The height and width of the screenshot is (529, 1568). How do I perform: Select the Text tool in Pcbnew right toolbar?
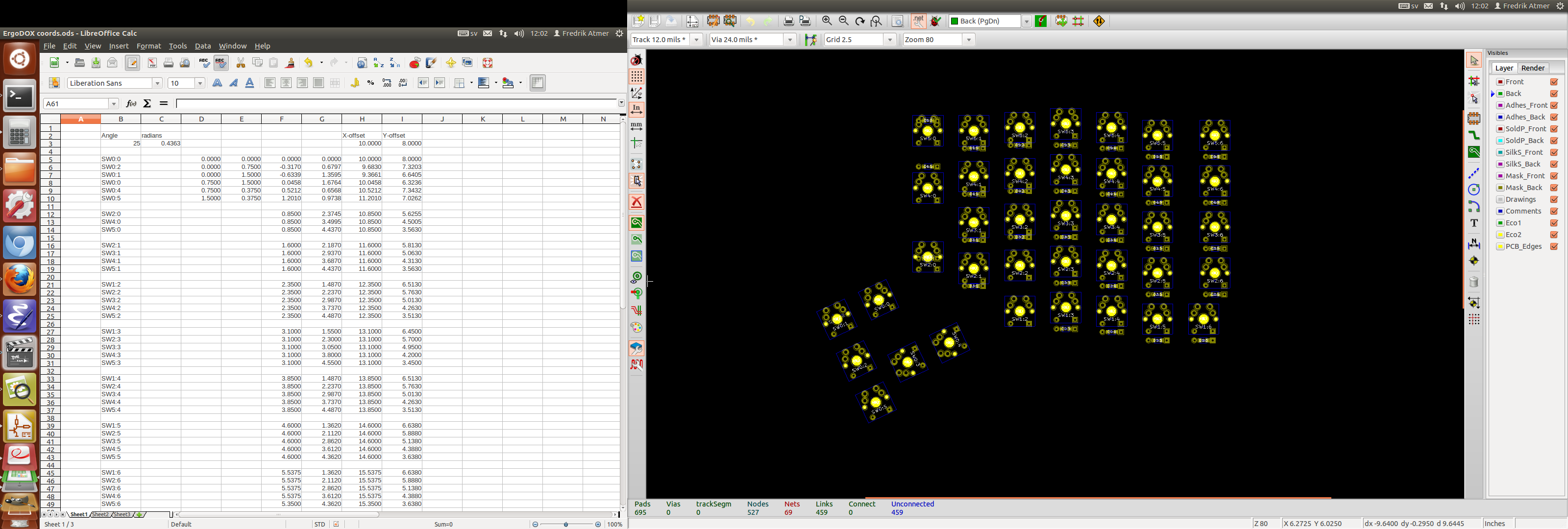click(1474, 223)
